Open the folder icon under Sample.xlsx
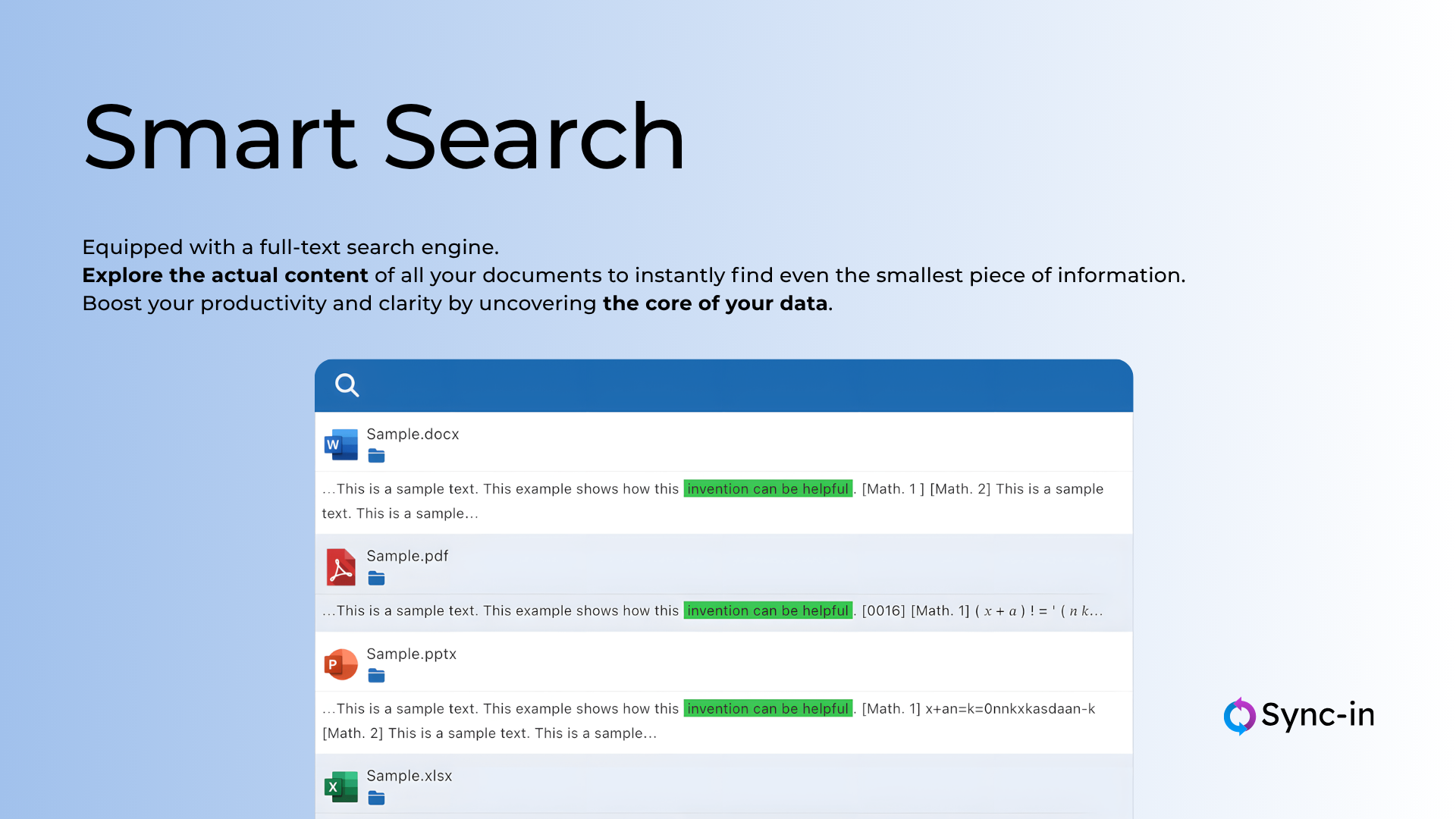 point(376,798)
